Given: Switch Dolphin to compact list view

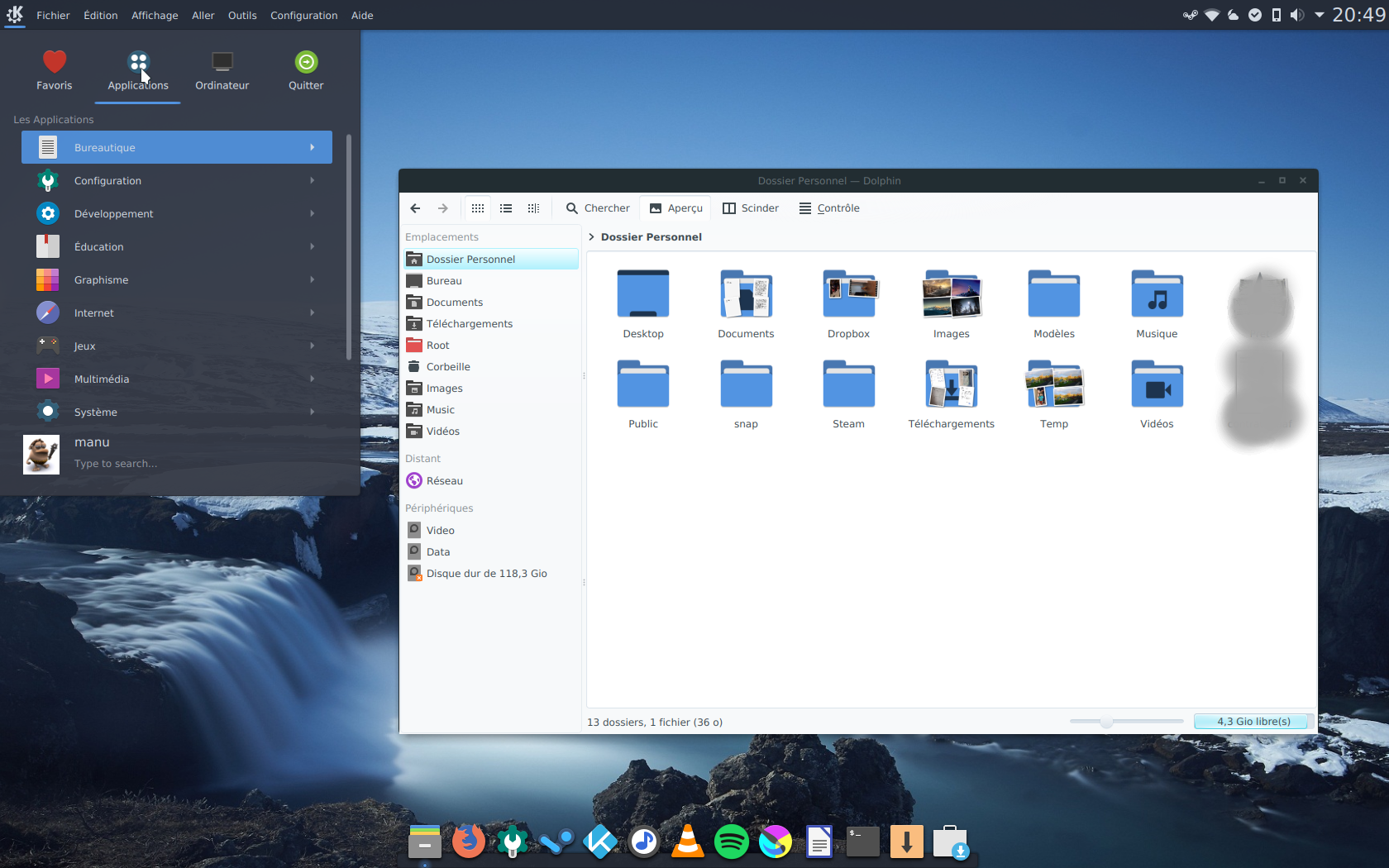Looking at the screenshot, I should click(506, 208).
